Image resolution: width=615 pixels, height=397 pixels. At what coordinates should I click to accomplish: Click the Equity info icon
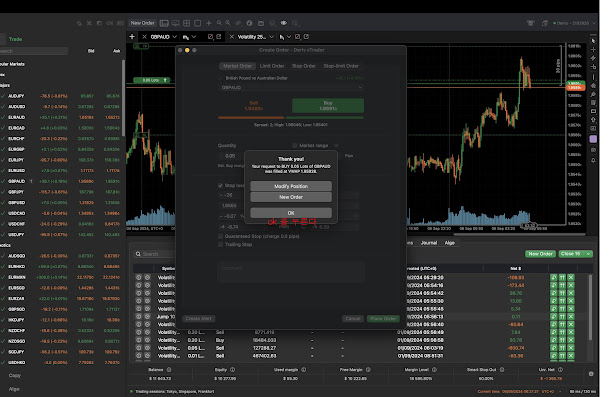pos(233,370)
